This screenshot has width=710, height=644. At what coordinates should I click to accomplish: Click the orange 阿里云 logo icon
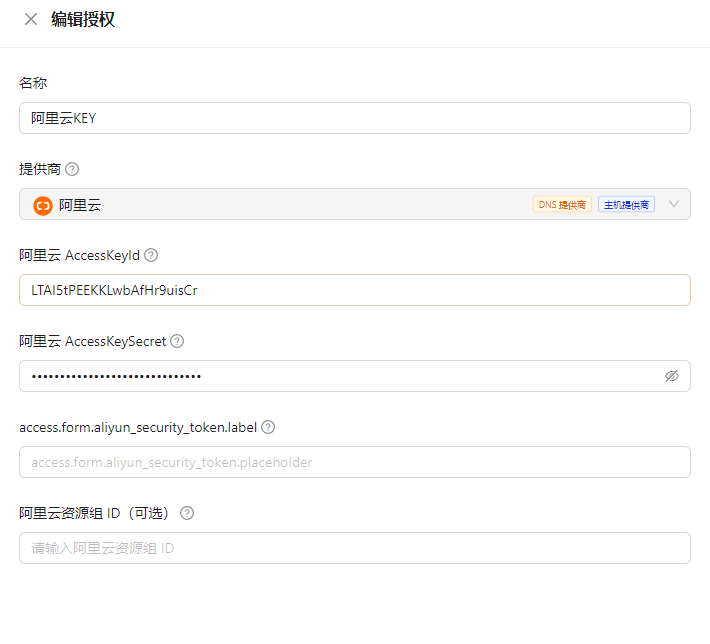(43, 205)
